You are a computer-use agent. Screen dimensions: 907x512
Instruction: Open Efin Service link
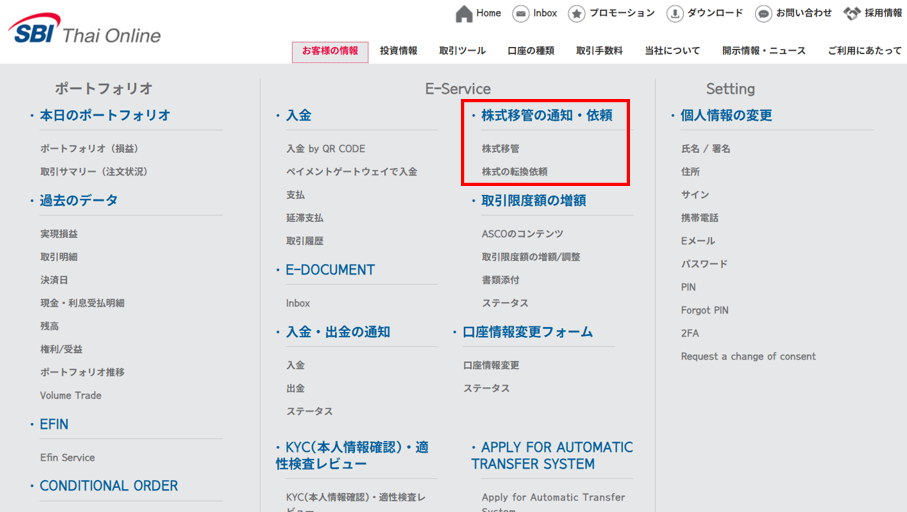tap(67, 458)
